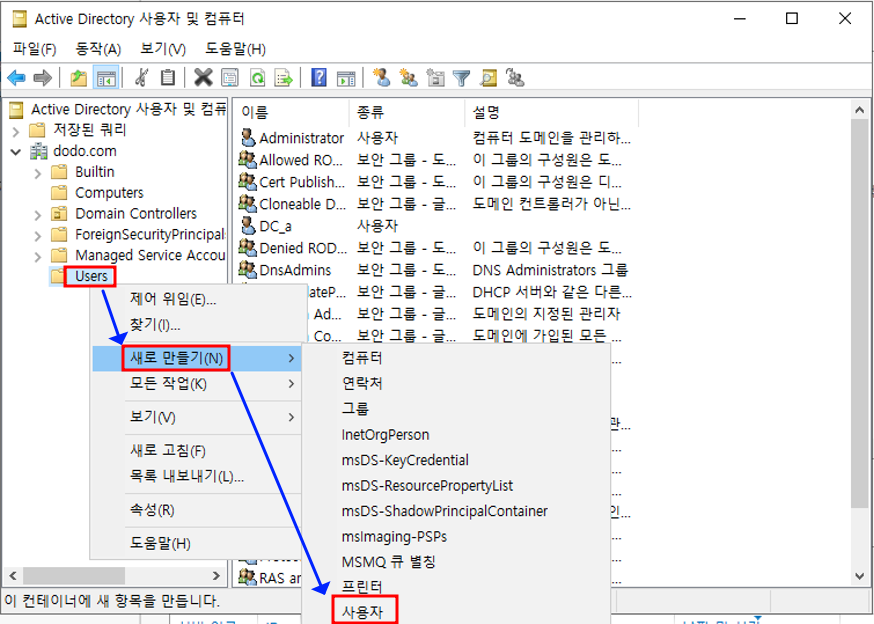Select the Computers container in tree

coord(109,193)
